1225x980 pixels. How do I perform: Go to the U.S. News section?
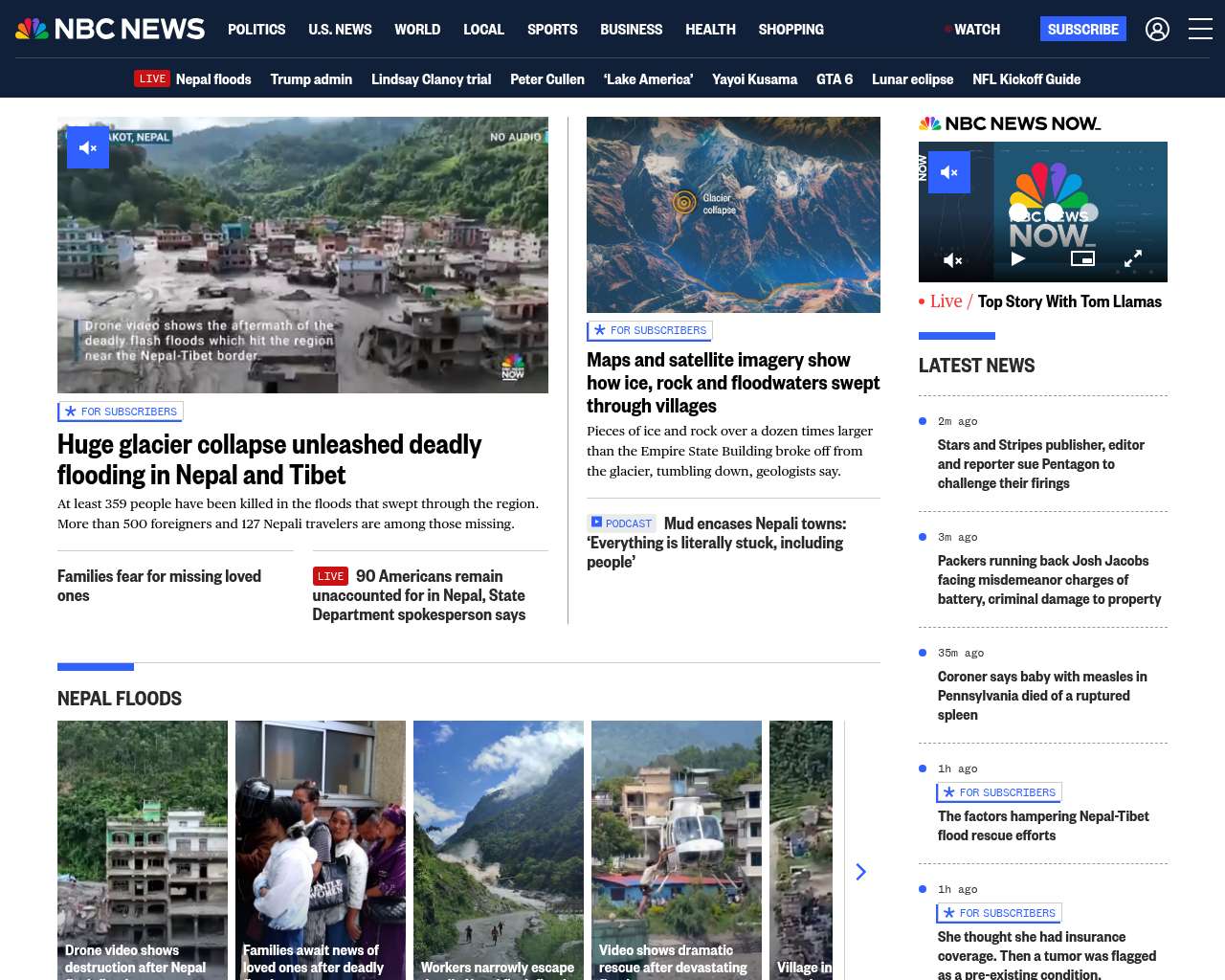click(x=340, y=30)
